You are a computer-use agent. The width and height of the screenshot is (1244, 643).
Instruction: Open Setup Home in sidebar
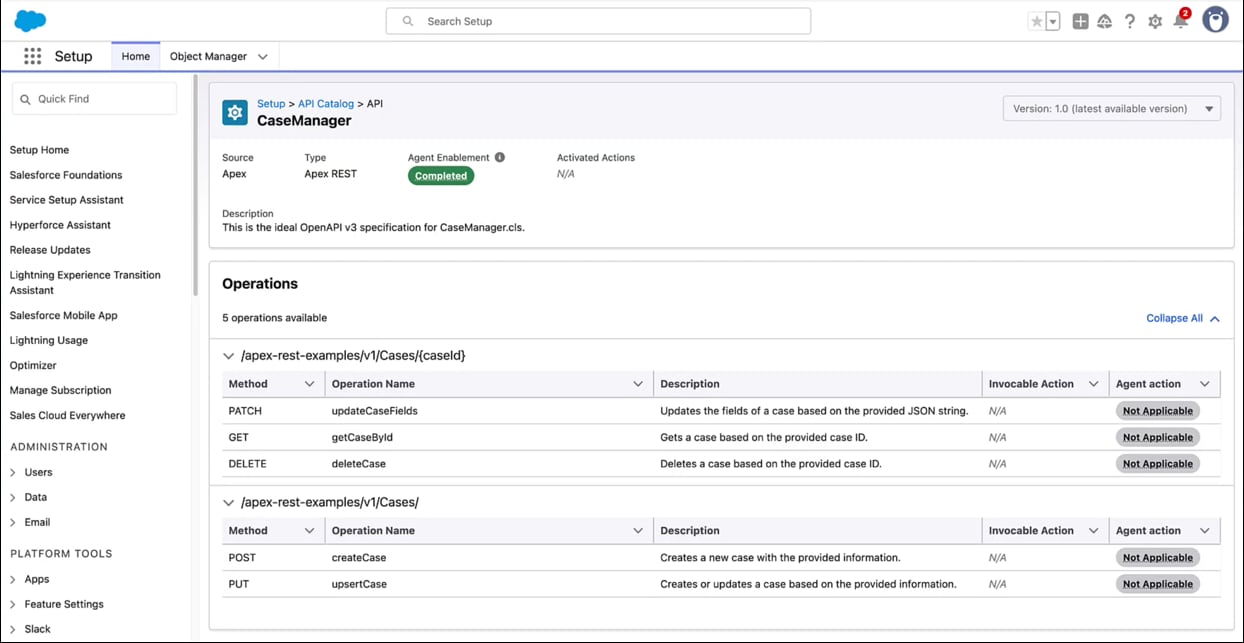click(x=39, y=150)
